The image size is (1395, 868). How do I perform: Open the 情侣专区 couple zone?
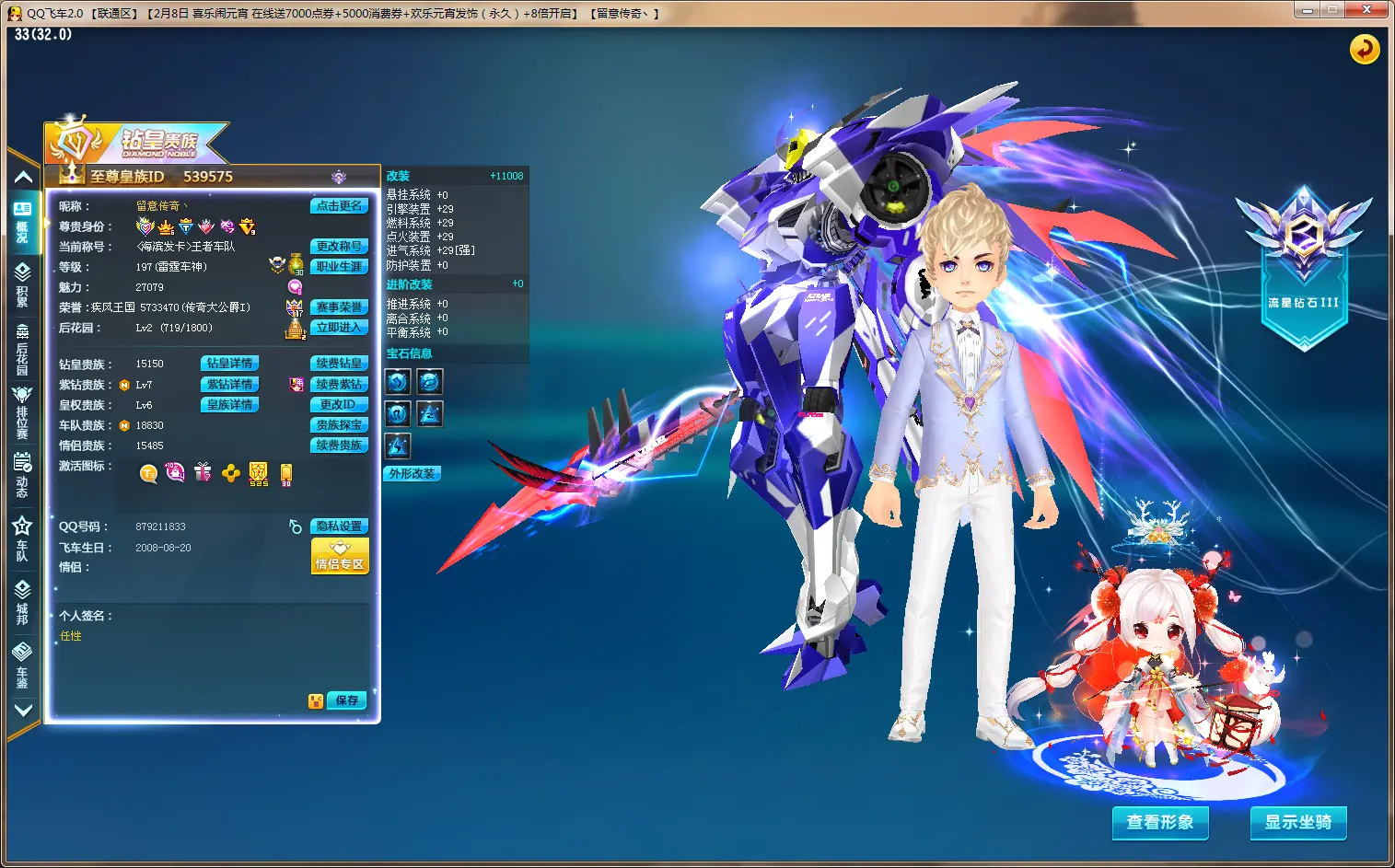340,557
